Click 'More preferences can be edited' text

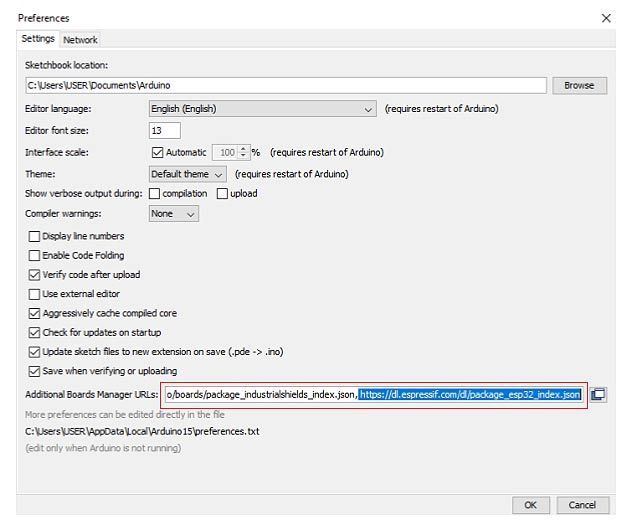coord(125,415)
